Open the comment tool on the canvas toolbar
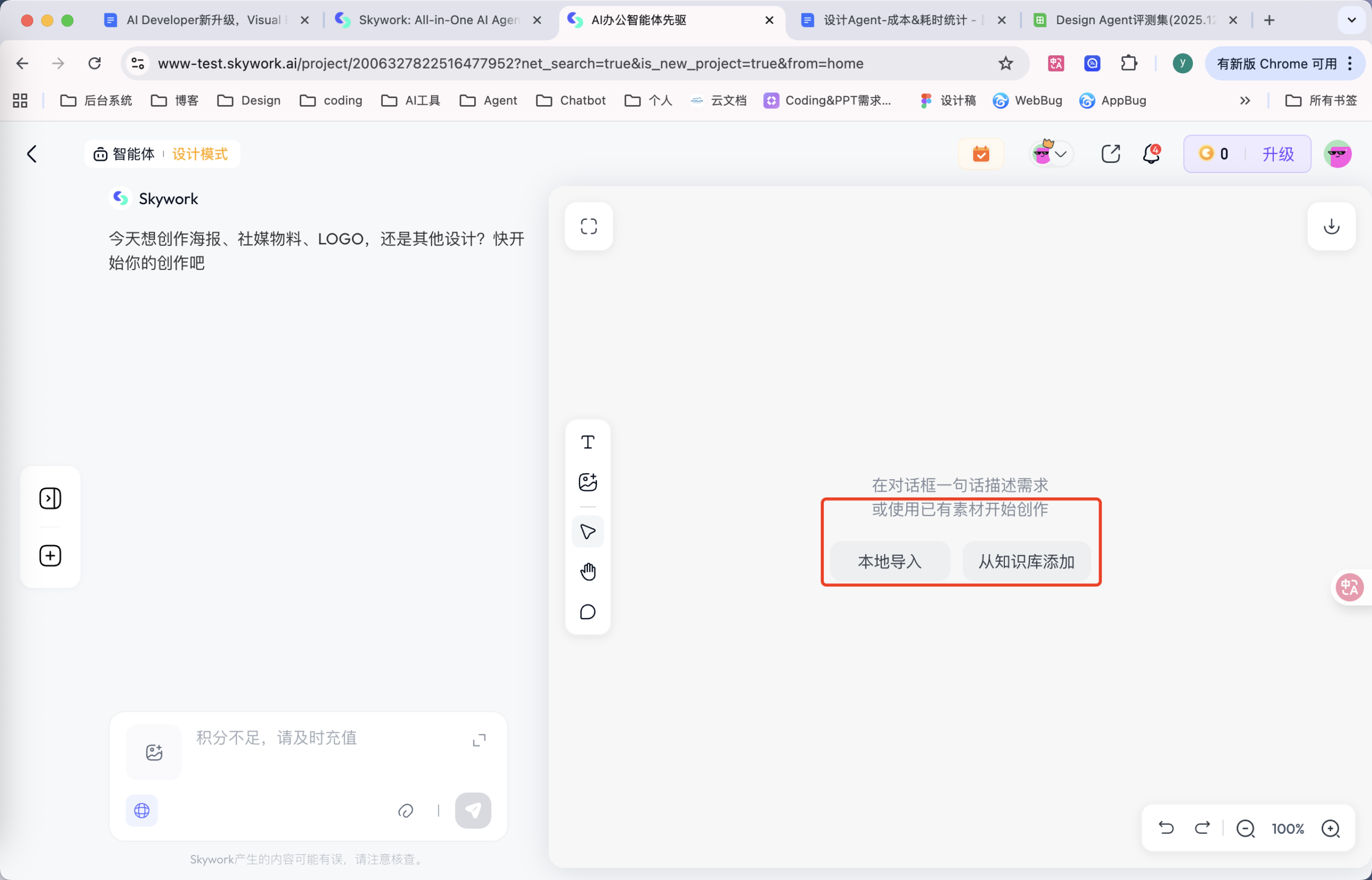This screenshot has width=1372, height=880. [x=588, y=611]
